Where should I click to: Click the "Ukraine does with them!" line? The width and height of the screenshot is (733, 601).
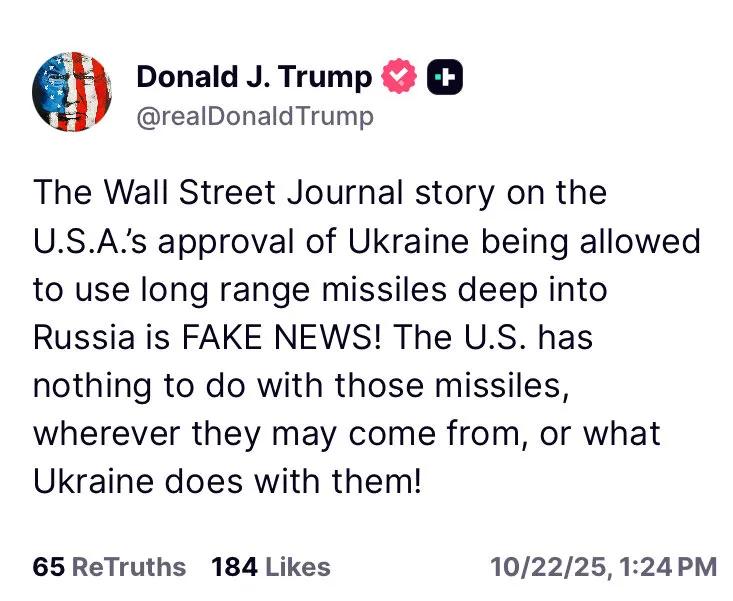(228, 483)
